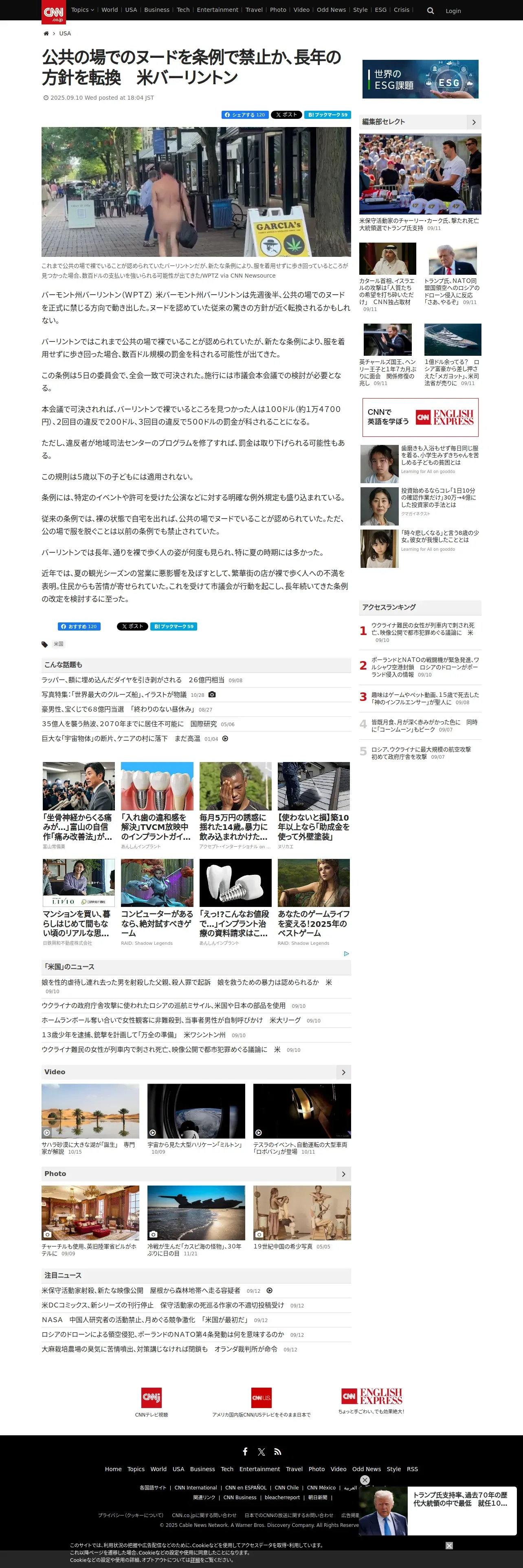Click bottom B! bookmark button below article

click(174, 626)
